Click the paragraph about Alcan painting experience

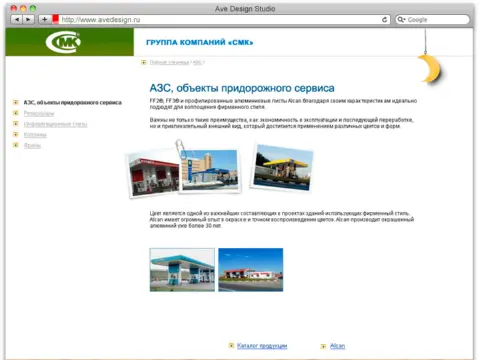coord(282,219)
